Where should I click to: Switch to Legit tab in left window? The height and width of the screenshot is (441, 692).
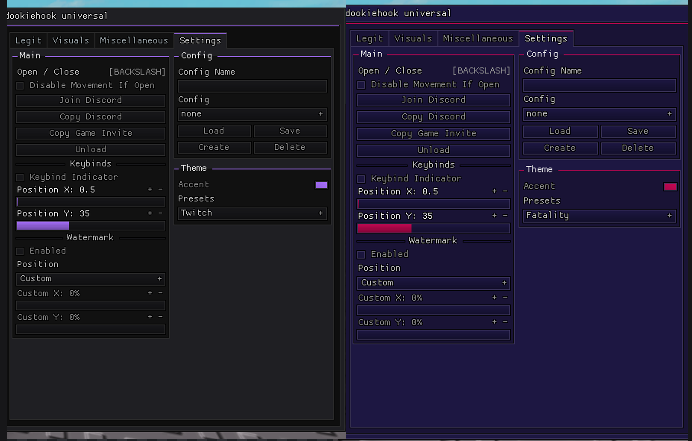(x=28, y=41)
